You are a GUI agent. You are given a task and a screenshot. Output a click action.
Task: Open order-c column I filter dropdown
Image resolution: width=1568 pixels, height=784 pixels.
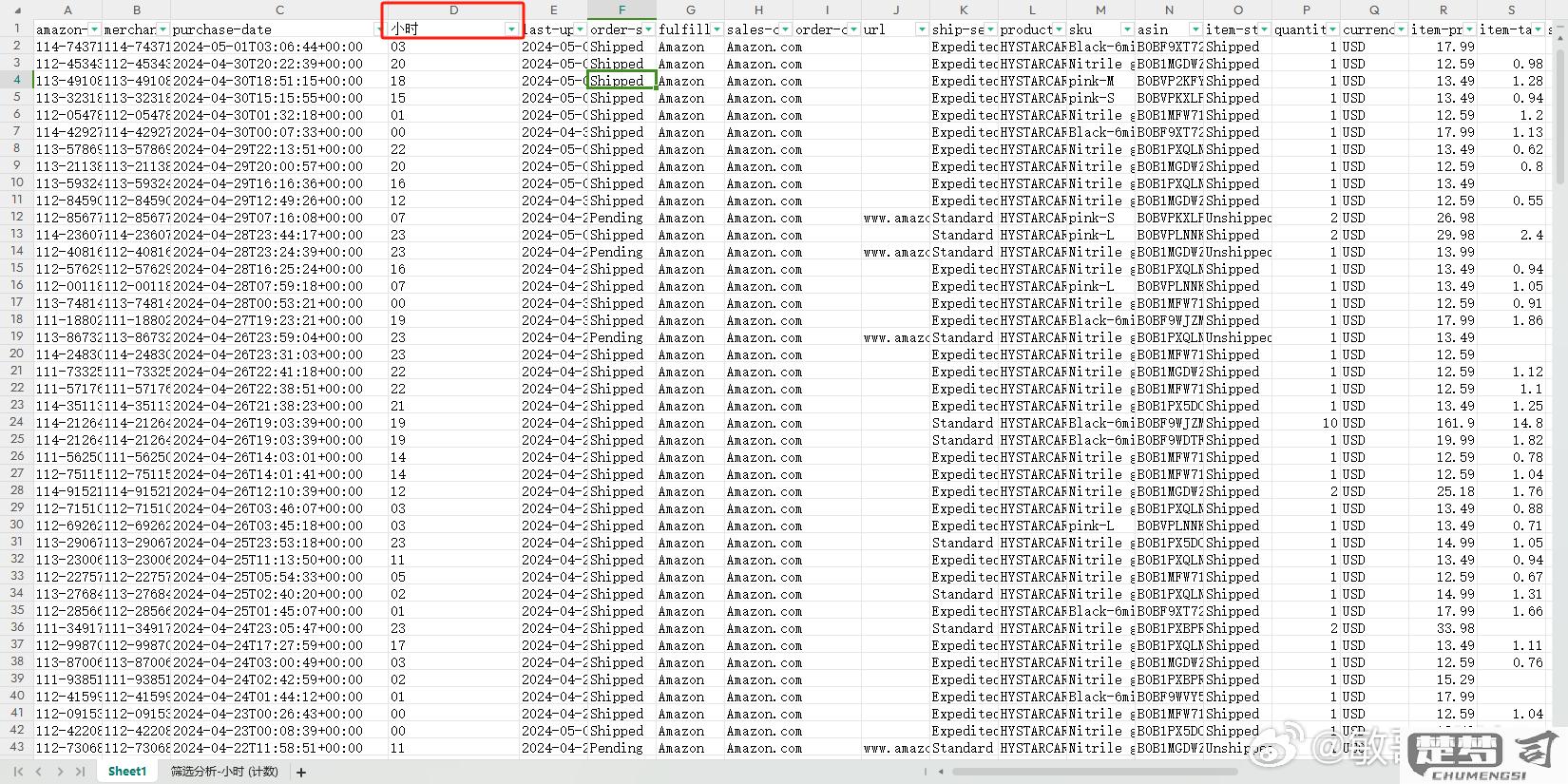coord(853,29)
